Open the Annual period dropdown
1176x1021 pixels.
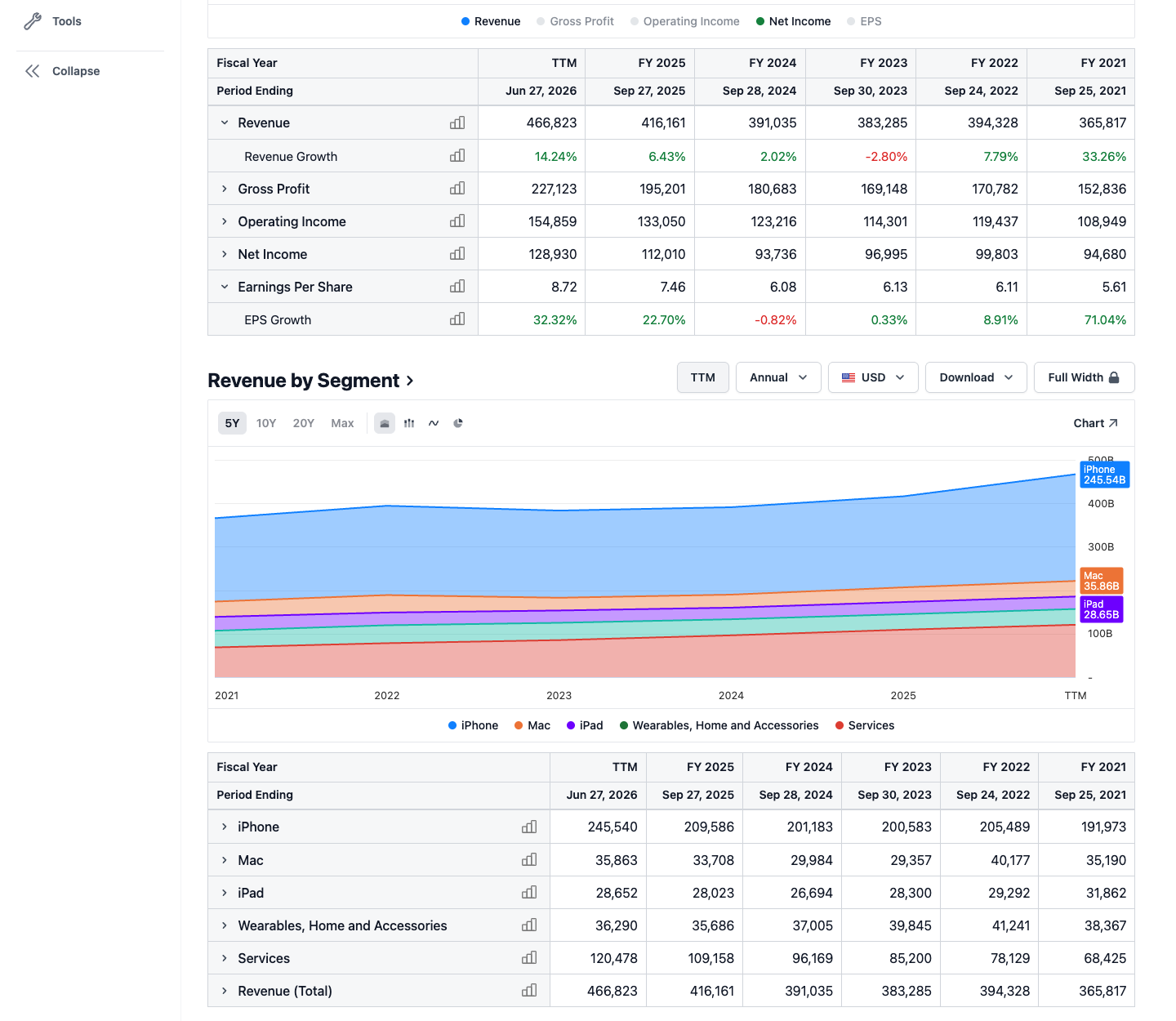click(778, 377)
